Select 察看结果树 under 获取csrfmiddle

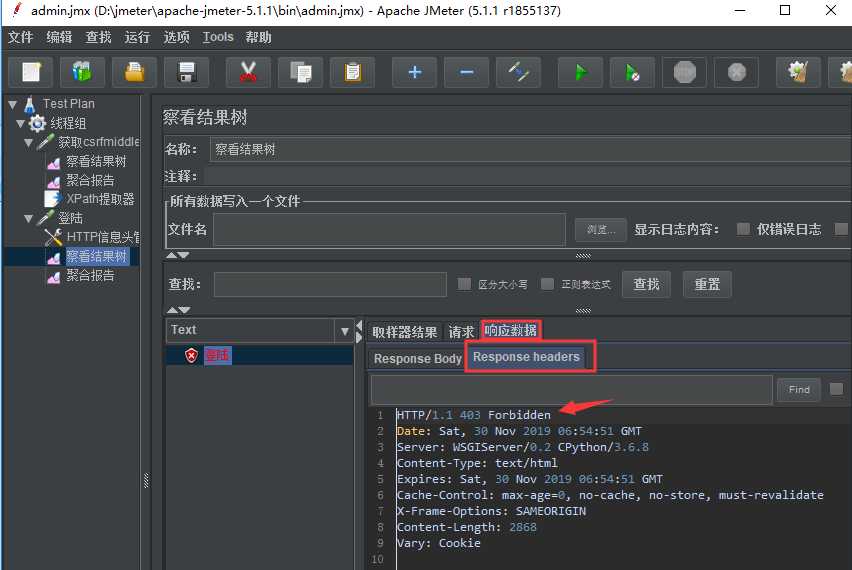pyautogui.click(x=96, y=161)
